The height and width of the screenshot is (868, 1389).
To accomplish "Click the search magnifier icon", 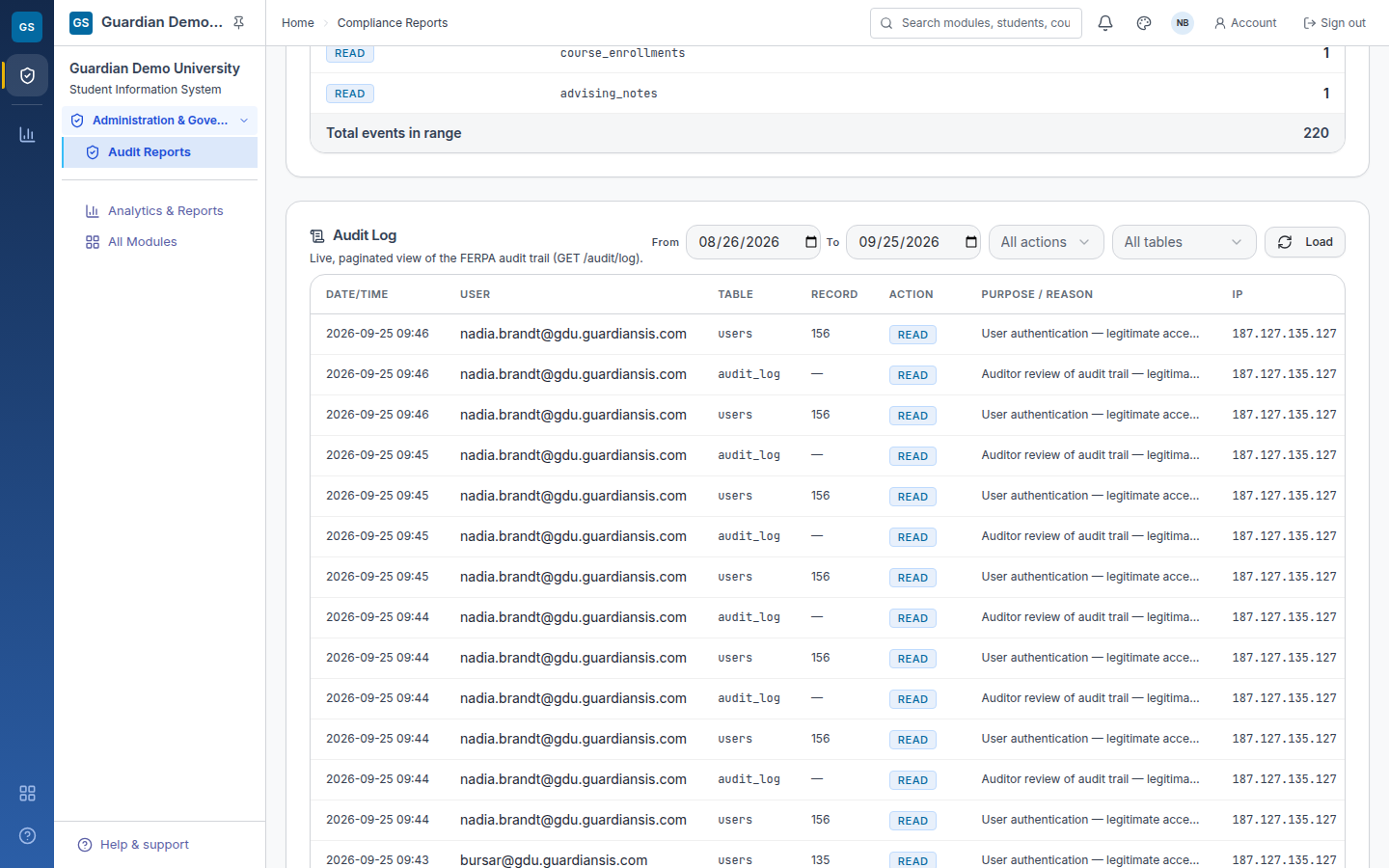I will click(x=886, y=23).
